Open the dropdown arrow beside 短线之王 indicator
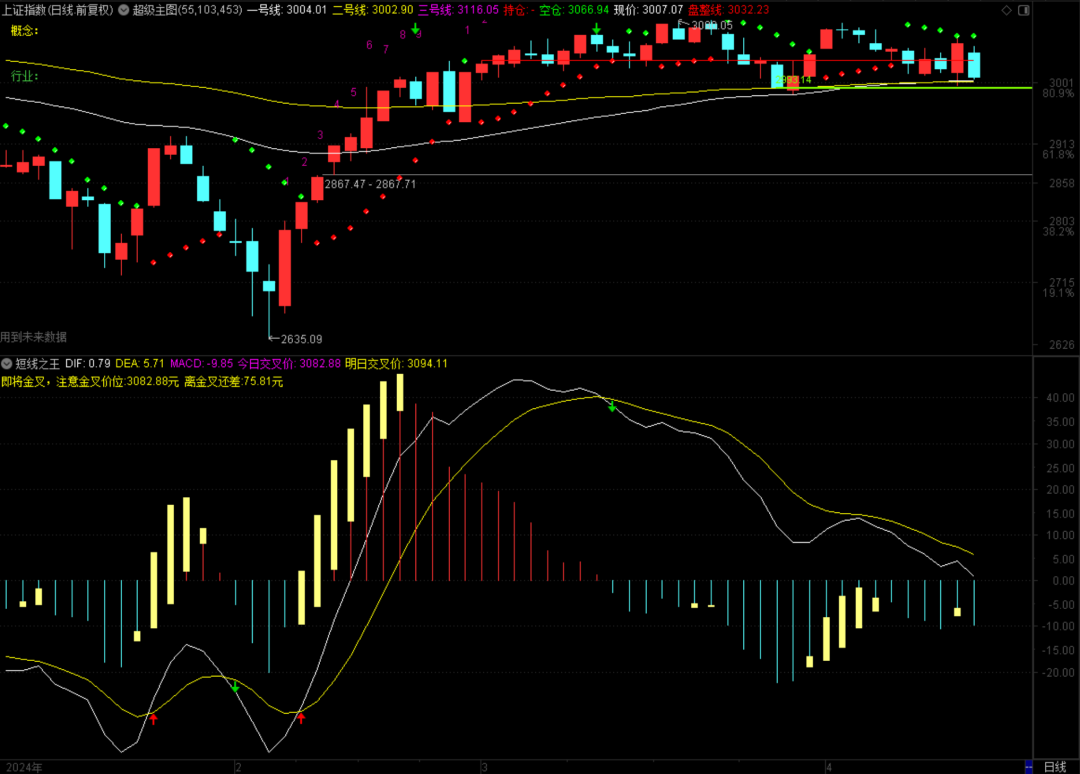Image resolution: width=1080 pixels, height=774 pixels. click(7, 364)
